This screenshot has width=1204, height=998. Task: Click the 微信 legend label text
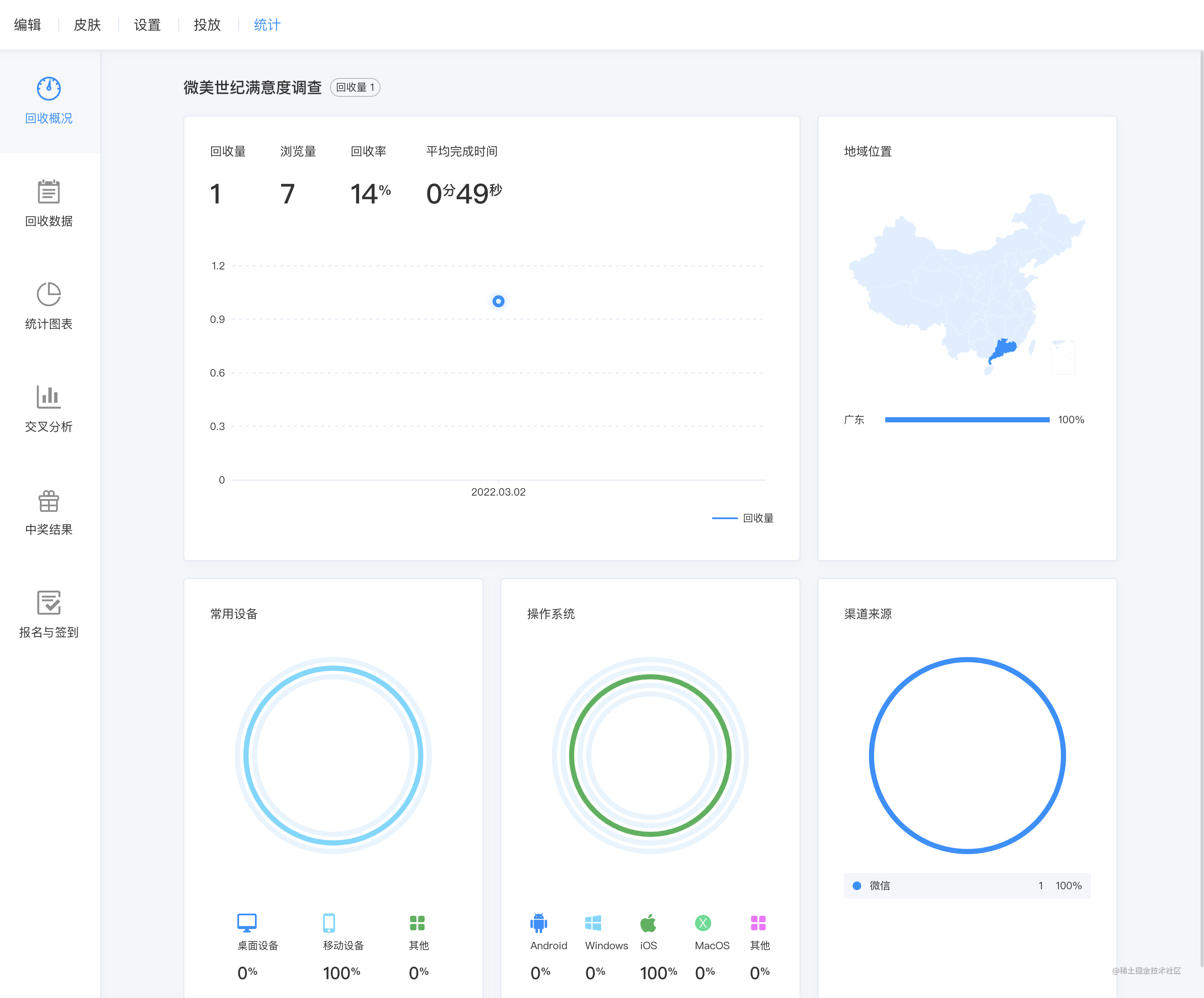(x=880, y=886)
